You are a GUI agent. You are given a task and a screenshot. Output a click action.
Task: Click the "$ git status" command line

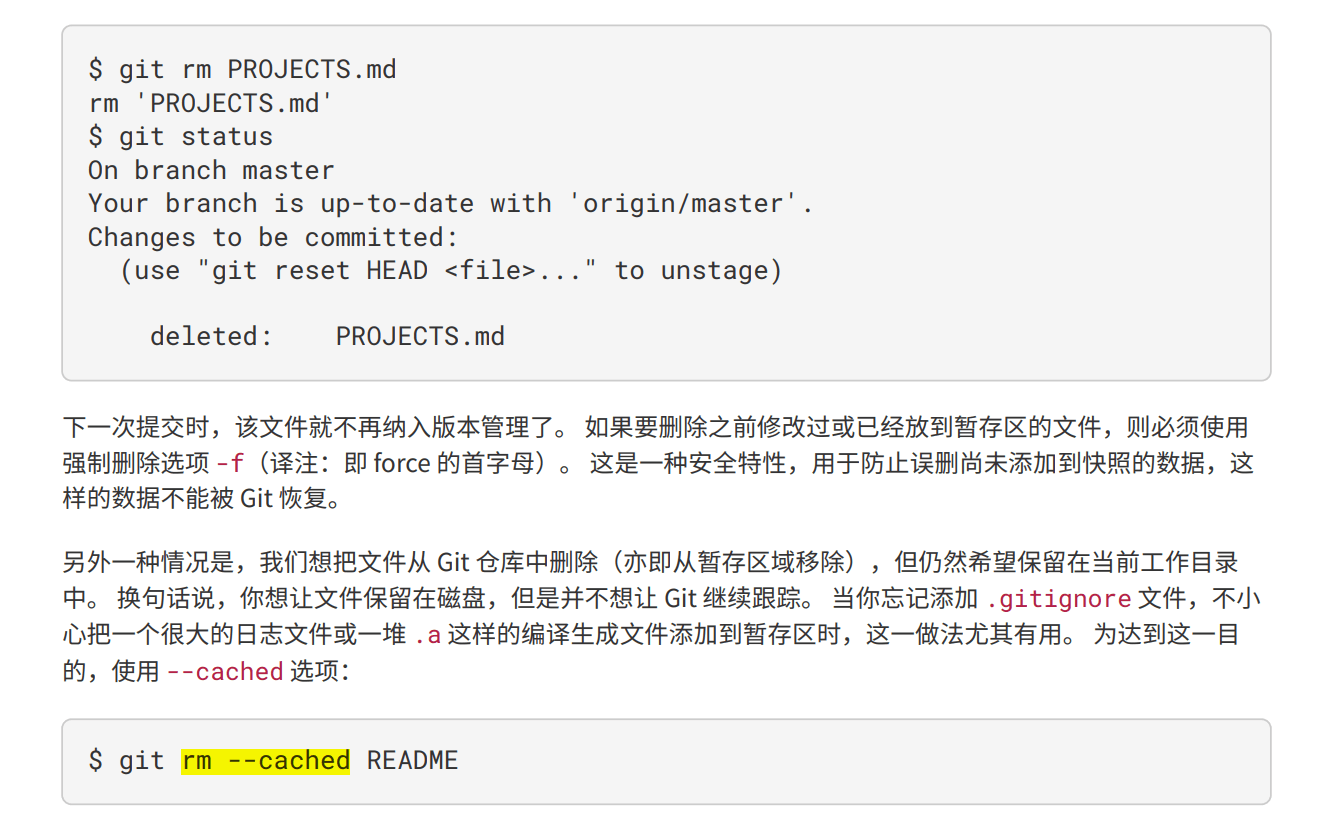[x=180, y=137]
